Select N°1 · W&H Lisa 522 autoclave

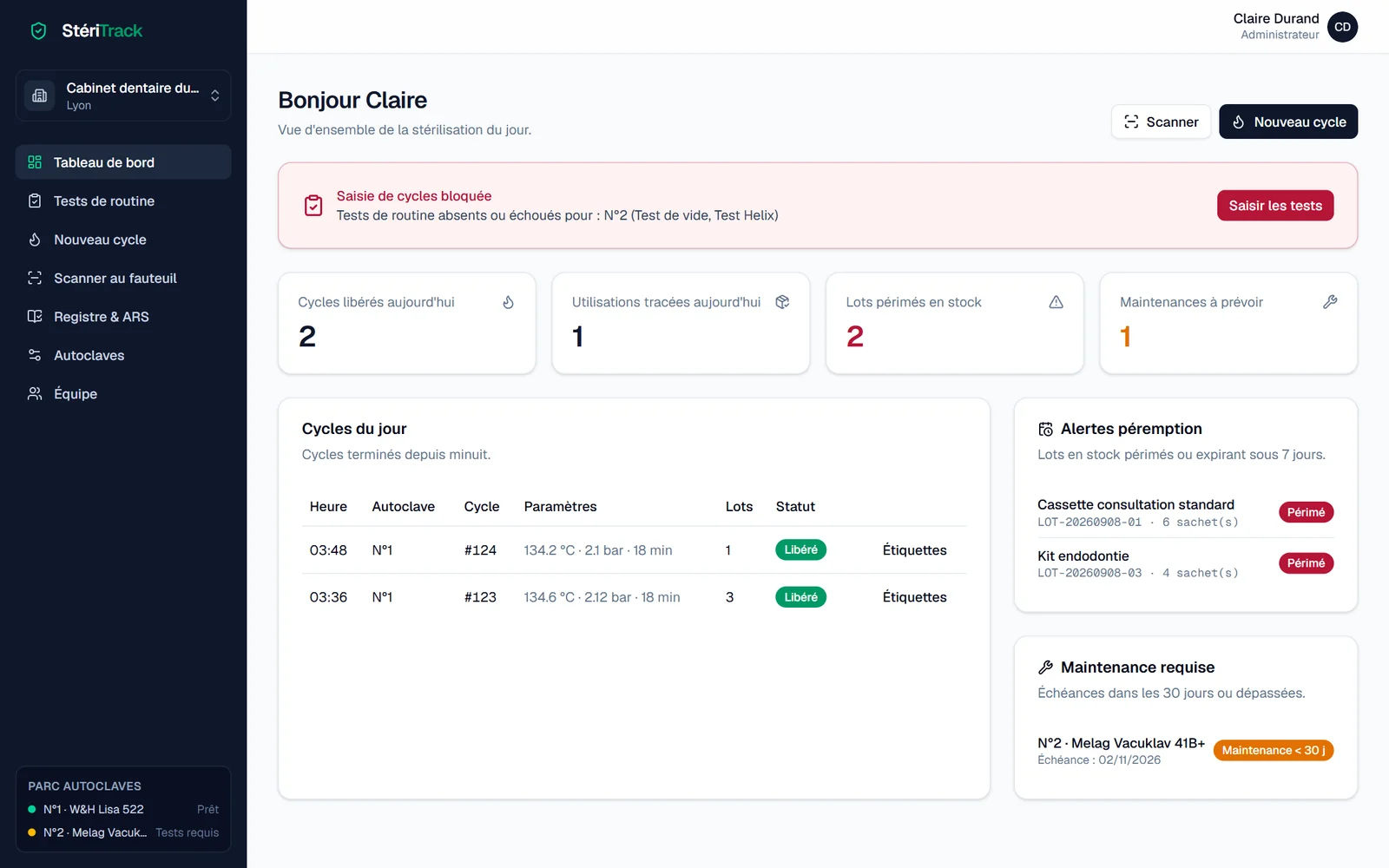[x=94, y=809]
